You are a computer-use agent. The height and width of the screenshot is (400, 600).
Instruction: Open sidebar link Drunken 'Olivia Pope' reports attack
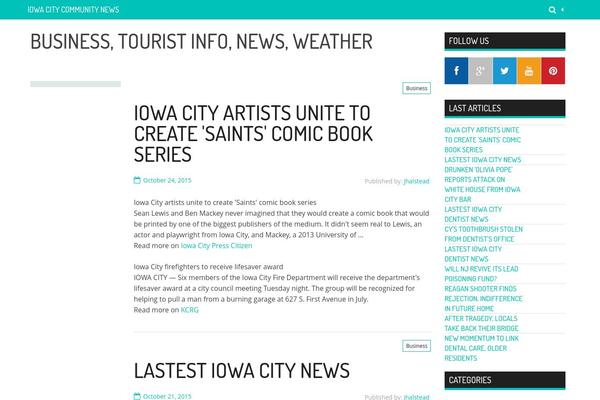point(482,184)
